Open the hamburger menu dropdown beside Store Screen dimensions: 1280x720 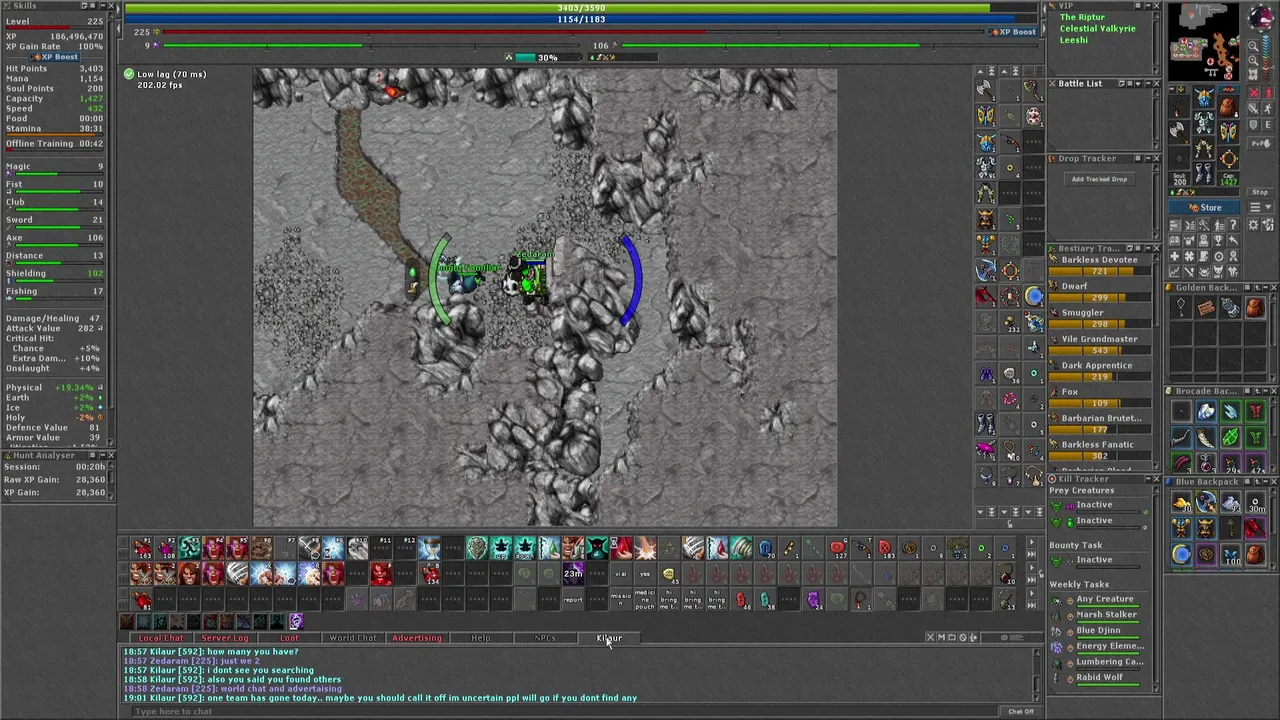pos(1260,207)
